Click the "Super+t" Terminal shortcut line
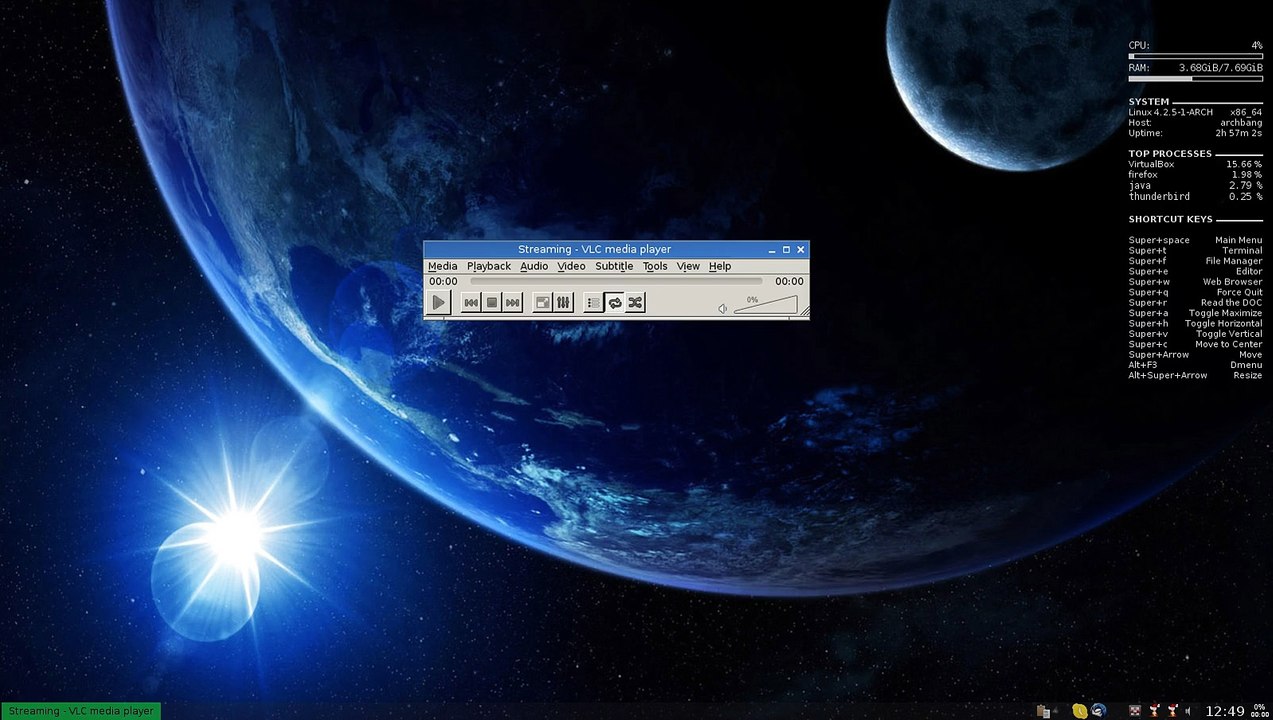1273x720 pixels. click(x=1195, y=251)
